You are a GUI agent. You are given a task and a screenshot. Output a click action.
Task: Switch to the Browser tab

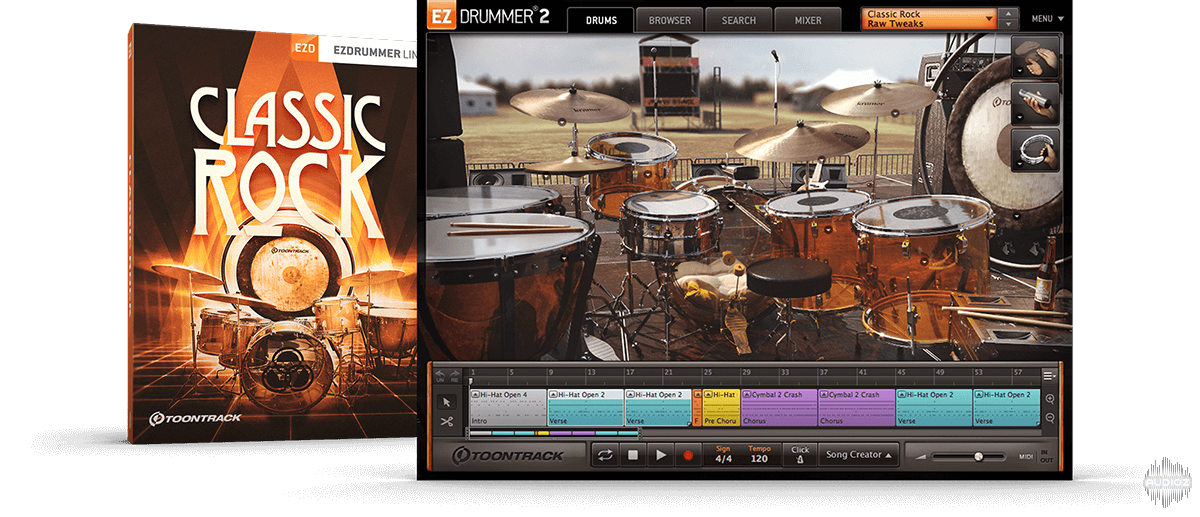pyautogui.click(x=669, y=20)
